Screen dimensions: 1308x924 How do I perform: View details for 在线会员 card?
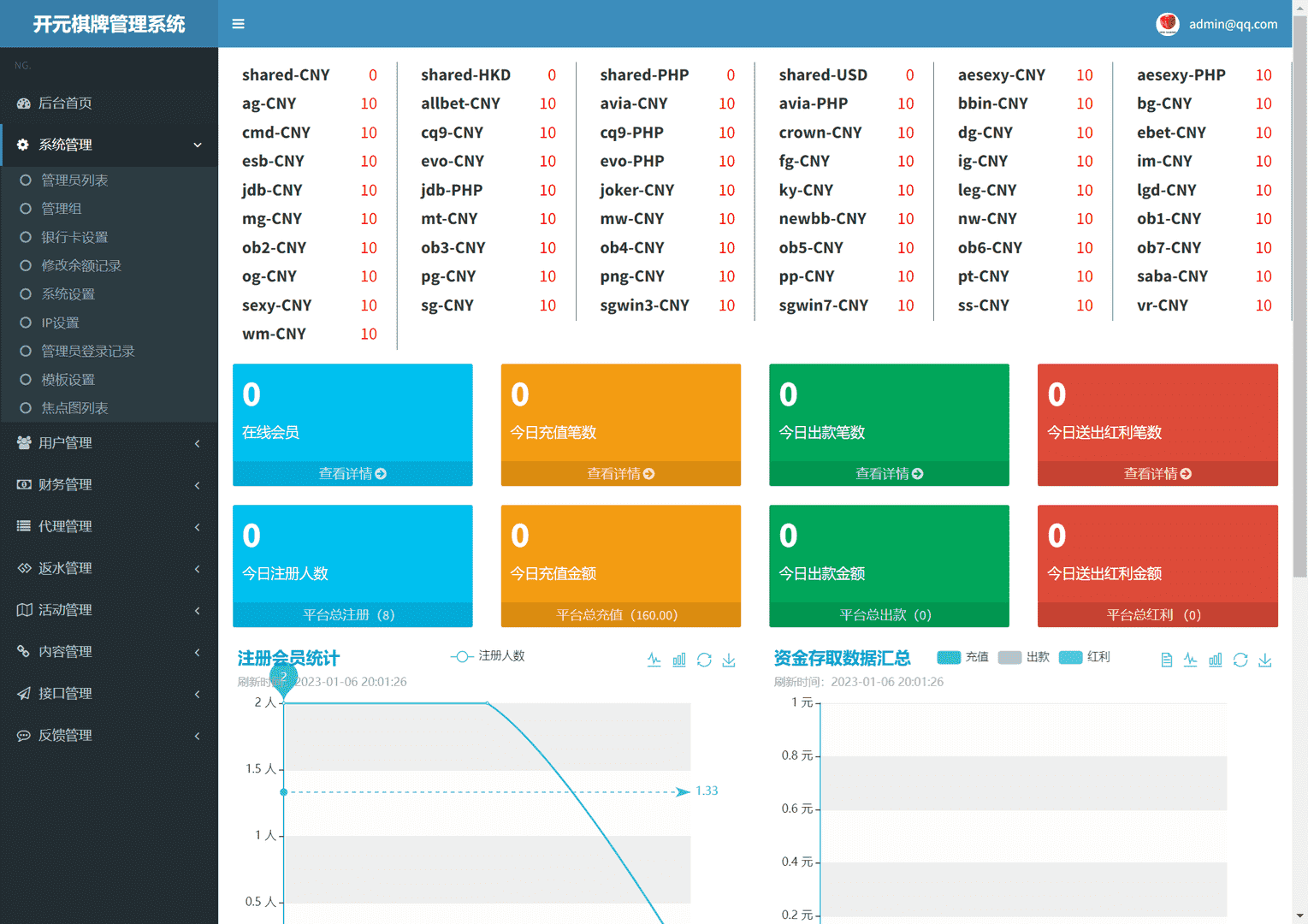tap(352, 474)
